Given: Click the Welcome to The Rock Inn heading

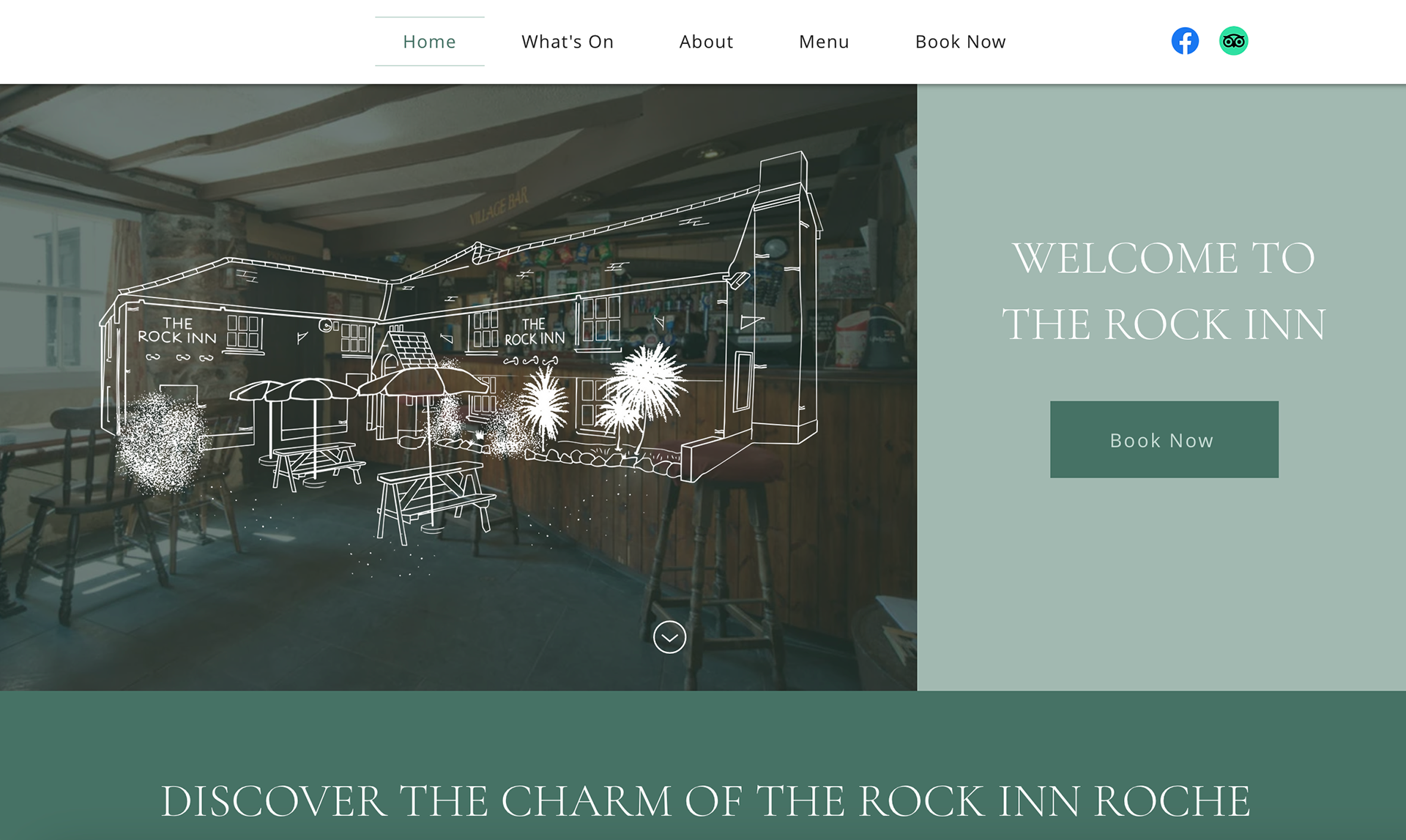Looking at the screenshot, I should coord(1164,291).
